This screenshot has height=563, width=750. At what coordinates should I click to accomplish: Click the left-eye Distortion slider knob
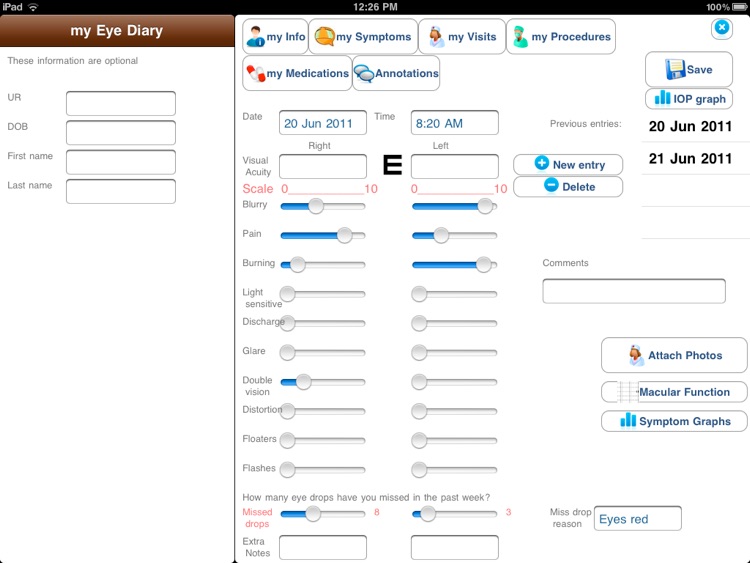419,411
